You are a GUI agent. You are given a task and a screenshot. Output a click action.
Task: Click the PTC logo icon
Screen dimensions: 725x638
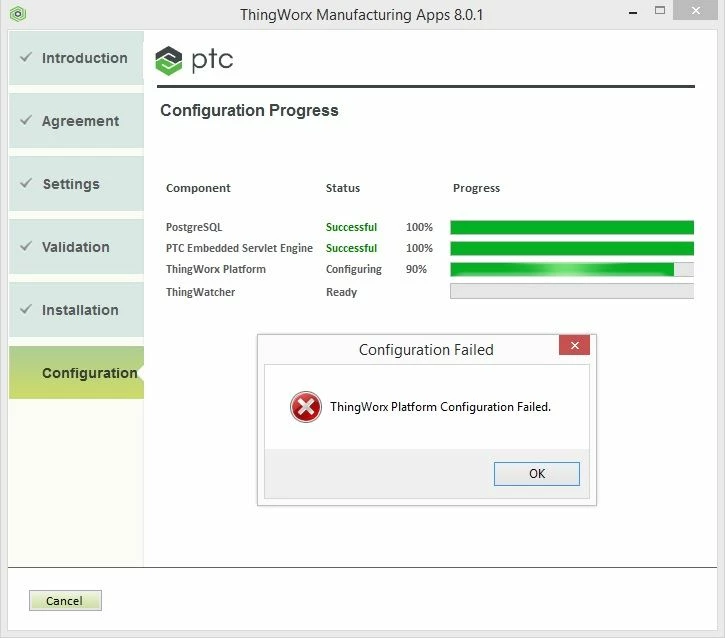[x=169, y=61]
